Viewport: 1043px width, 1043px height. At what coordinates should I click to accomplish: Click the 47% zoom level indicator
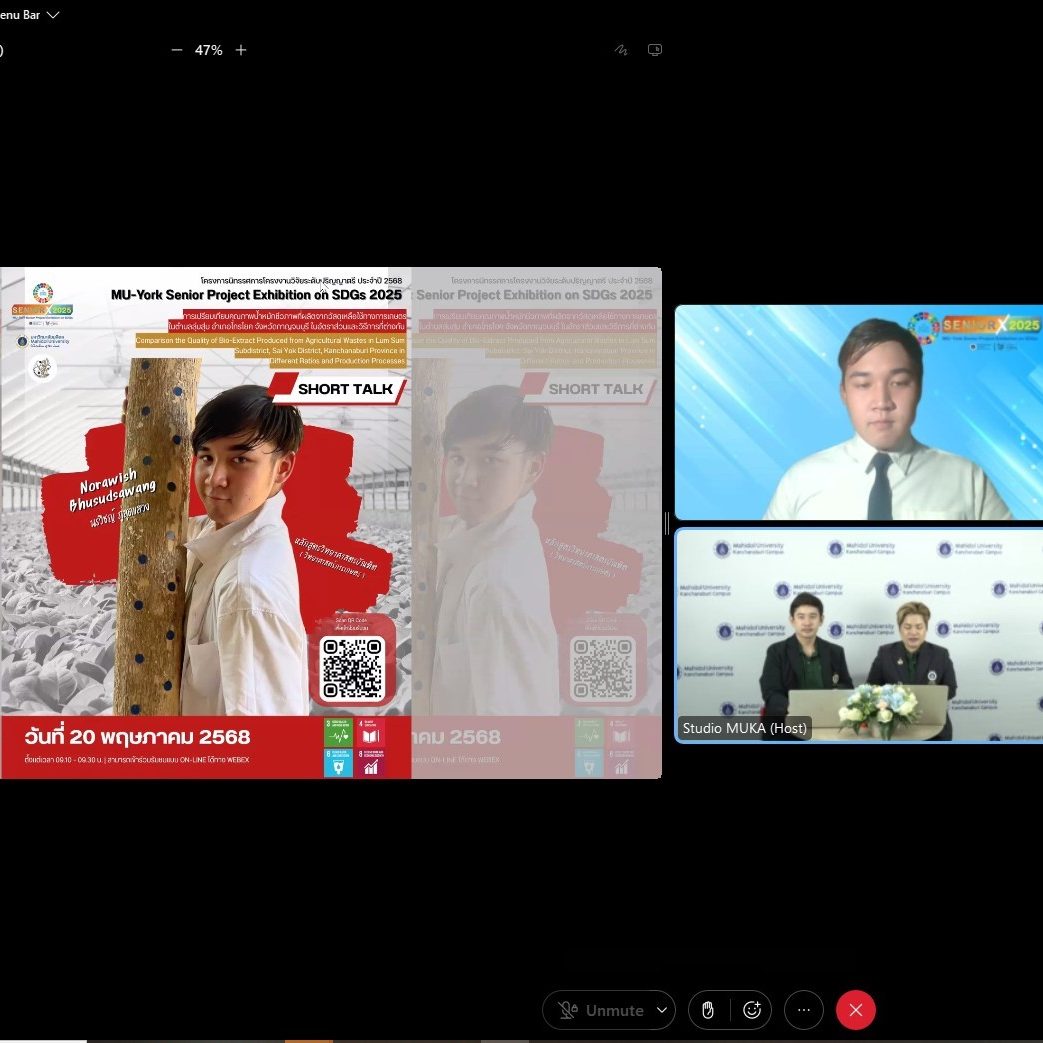click(209, 50)
